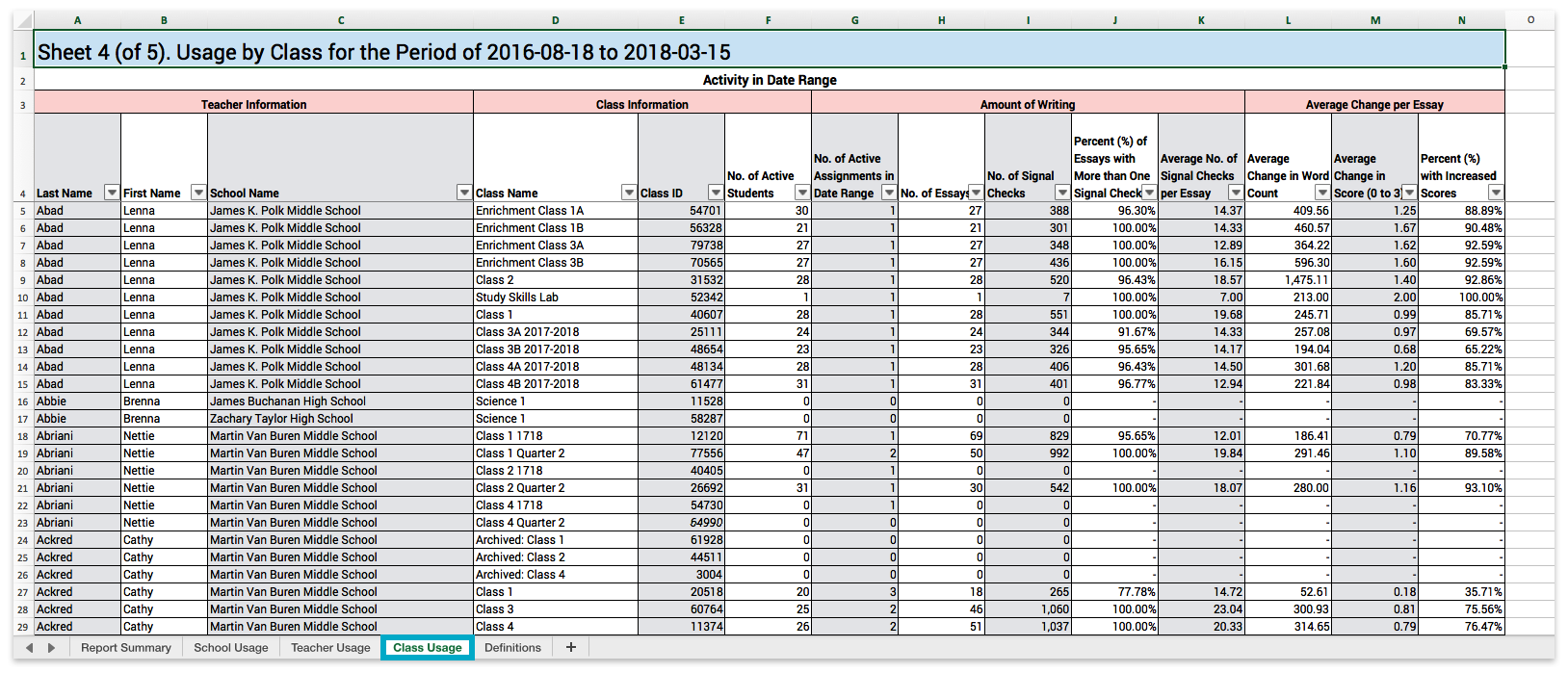Select column O header

click(x=1530, y=20)
